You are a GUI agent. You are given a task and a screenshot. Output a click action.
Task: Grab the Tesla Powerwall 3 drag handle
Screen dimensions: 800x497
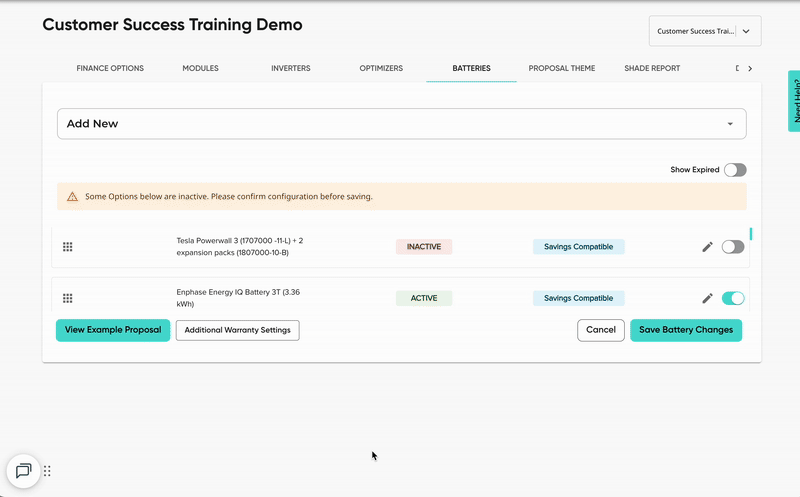pos(68,247)
